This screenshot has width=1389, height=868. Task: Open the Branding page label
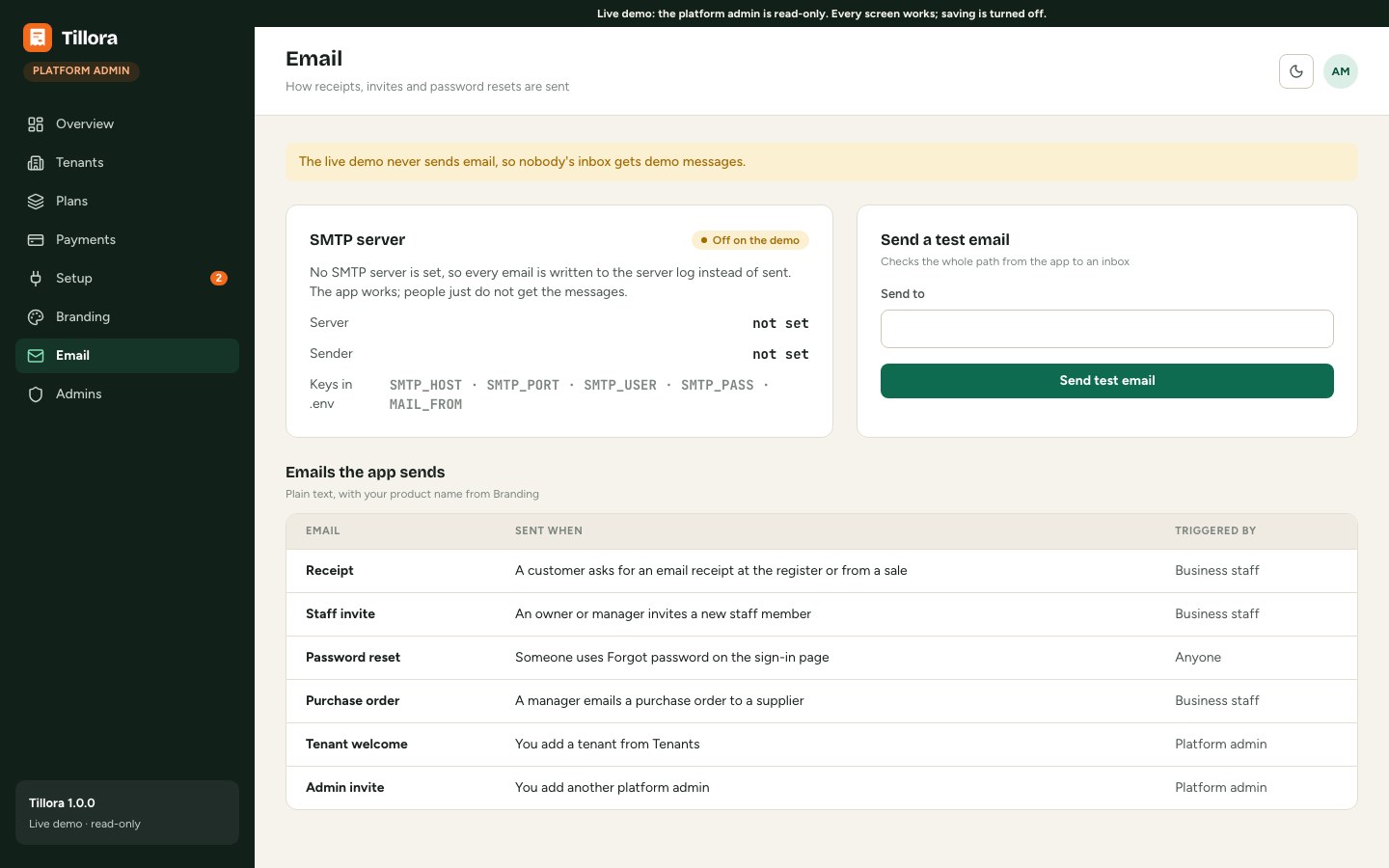click(x=83, y=316)
